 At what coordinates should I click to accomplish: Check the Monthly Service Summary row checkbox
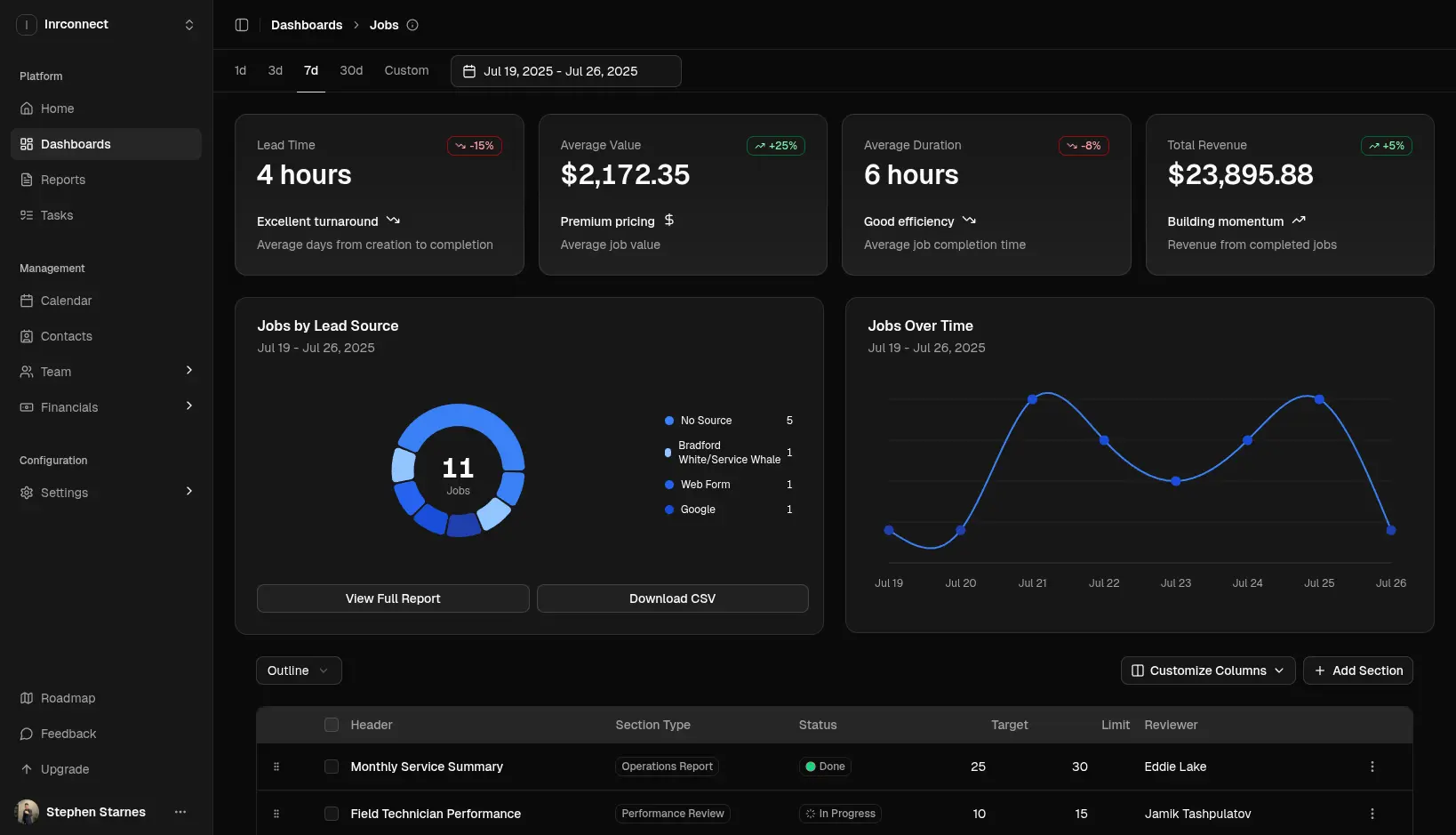coord(331,767)
